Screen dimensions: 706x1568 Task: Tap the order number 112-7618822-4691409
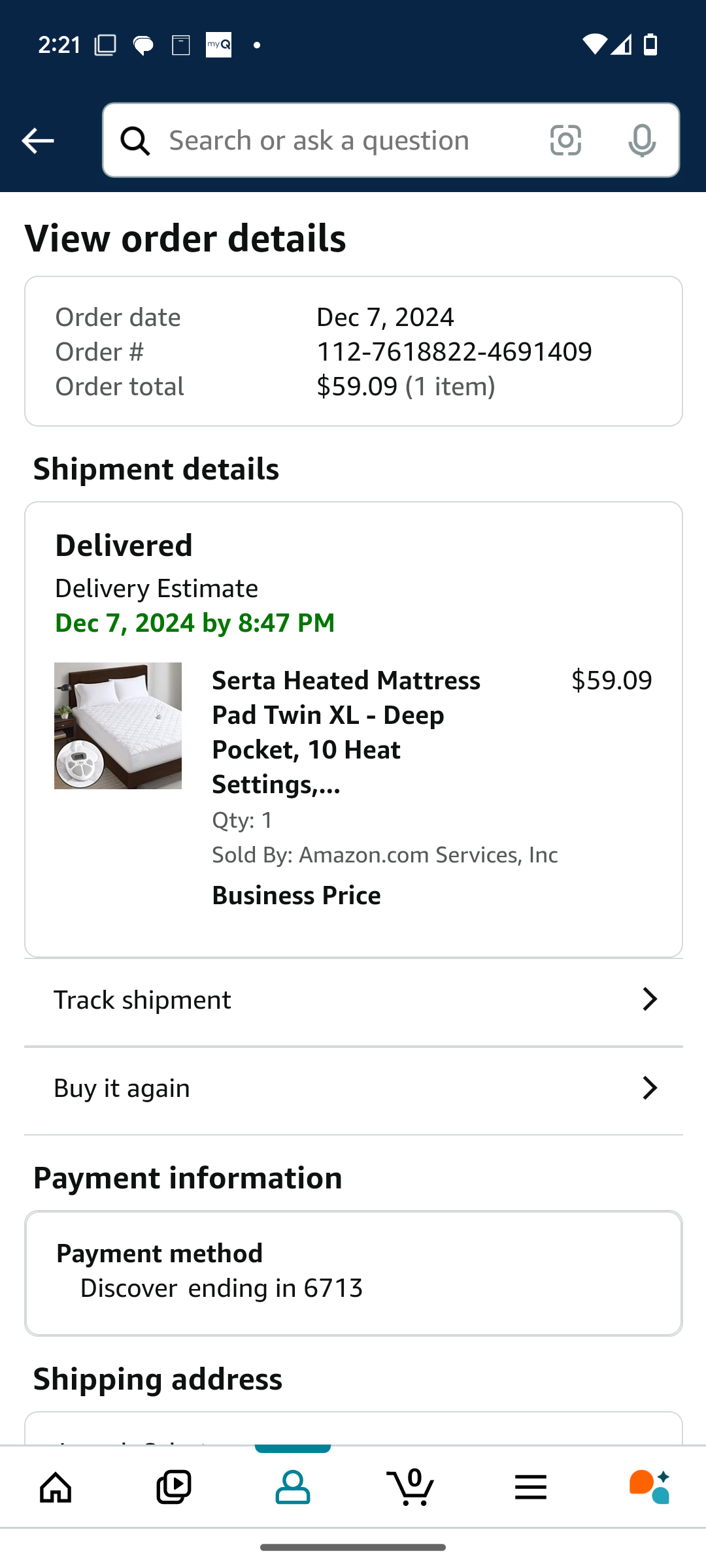454,352
